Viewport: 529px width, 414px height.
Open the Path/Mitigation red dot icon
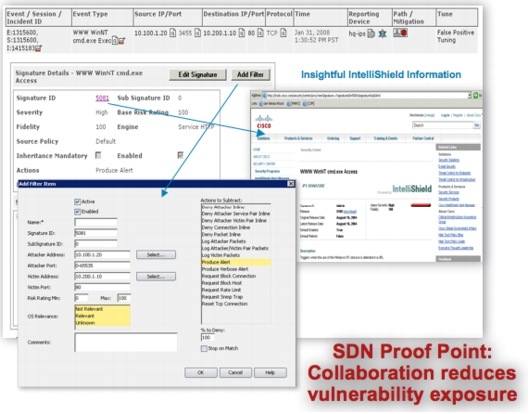(x=404, y=33)
